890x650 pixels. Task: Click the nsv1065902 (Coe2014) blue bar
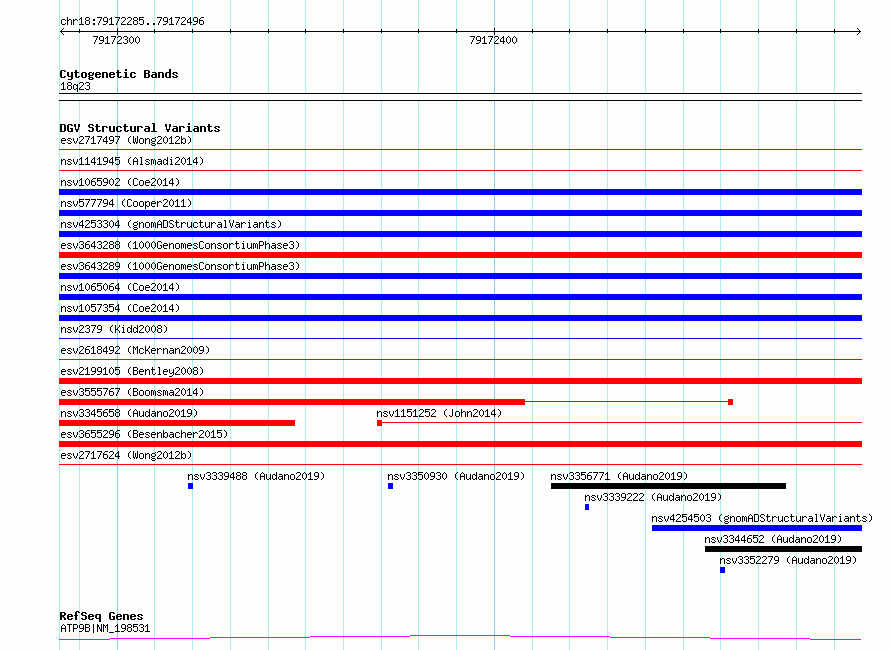(460, 192)
